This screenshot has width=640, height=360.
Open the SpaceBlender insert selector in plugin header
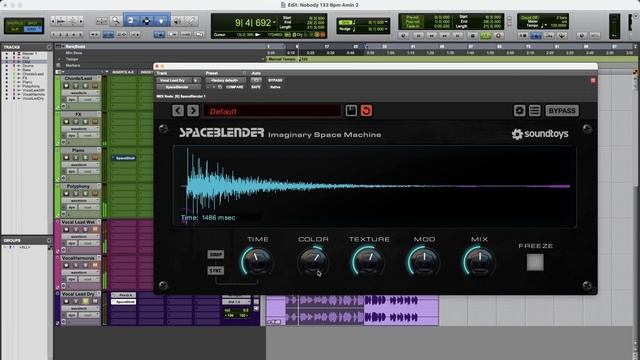click(x=178, y=87)
